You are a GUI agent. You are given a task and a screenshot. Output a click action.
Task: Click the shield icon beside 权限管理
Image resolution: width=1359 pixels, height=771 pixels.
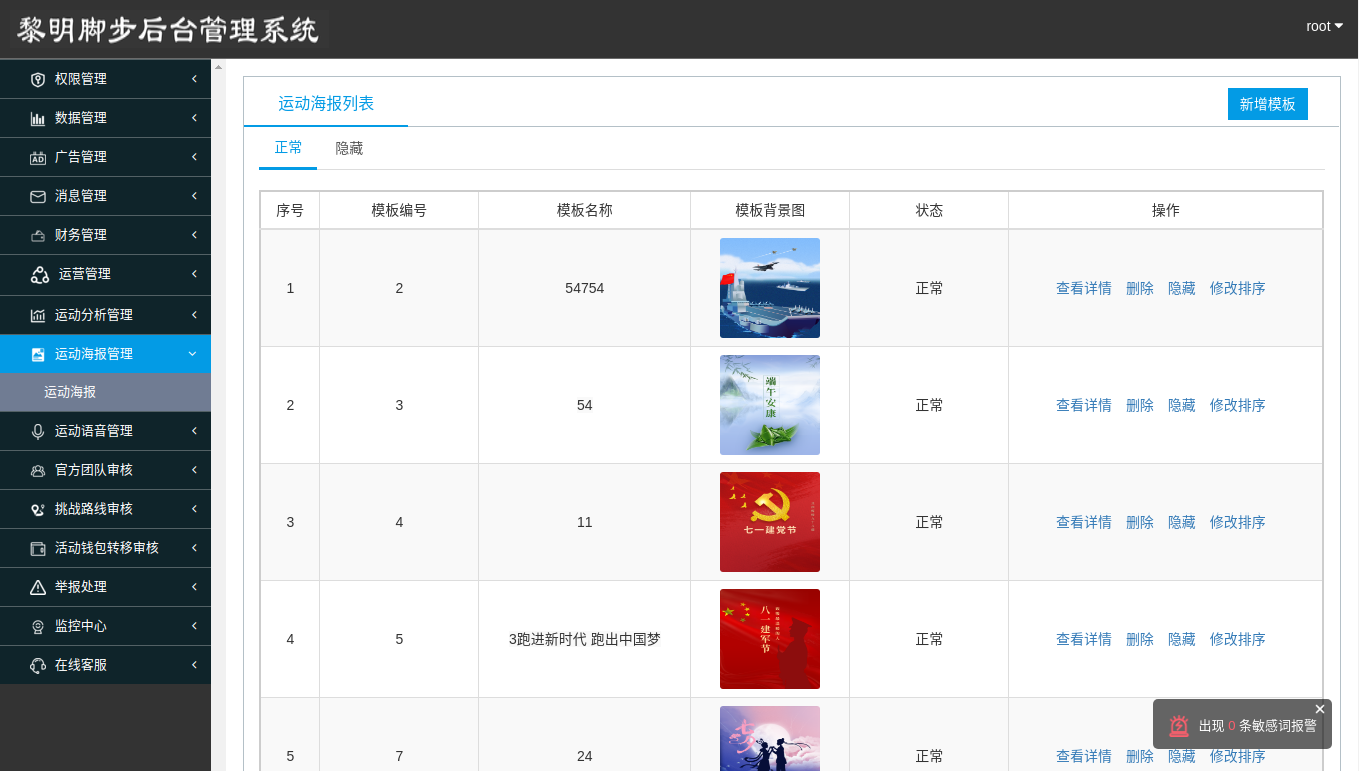[x=38, y=79]
